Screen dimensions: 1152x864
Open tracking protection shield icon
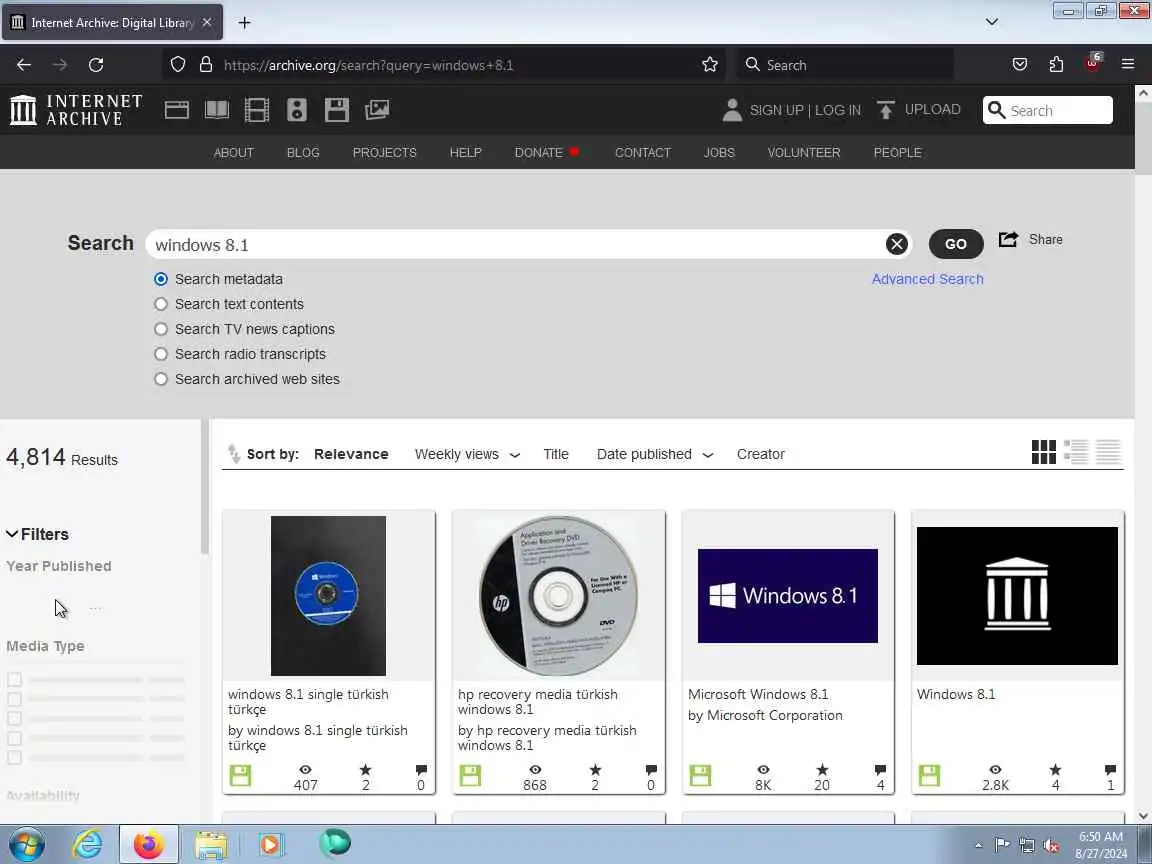tap(178, 65)
